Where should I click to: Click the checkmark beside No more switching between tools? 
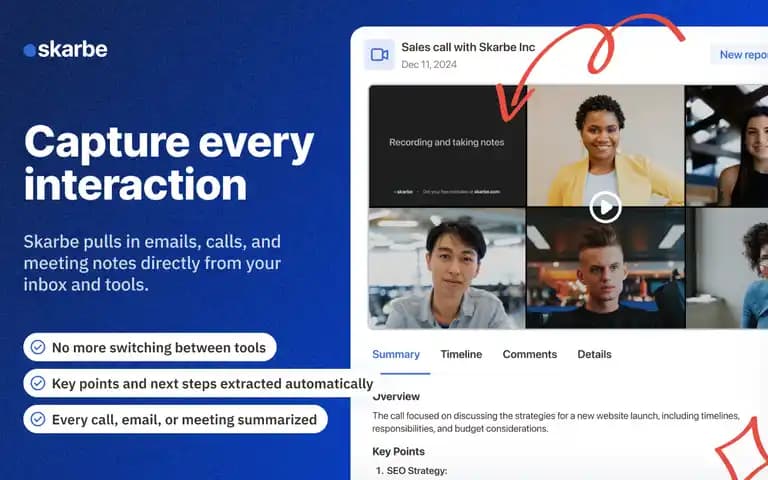click(38, 347)
